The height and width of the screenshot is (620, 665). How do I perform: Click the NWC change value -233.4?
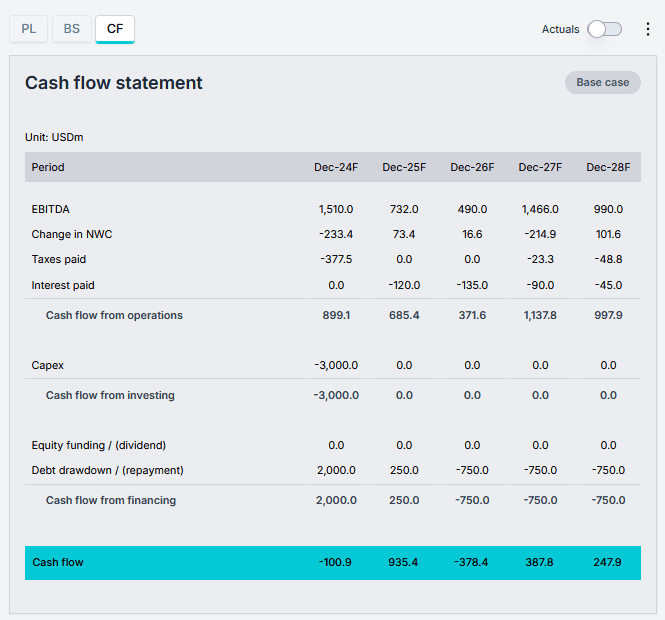(x=336, y=234)
